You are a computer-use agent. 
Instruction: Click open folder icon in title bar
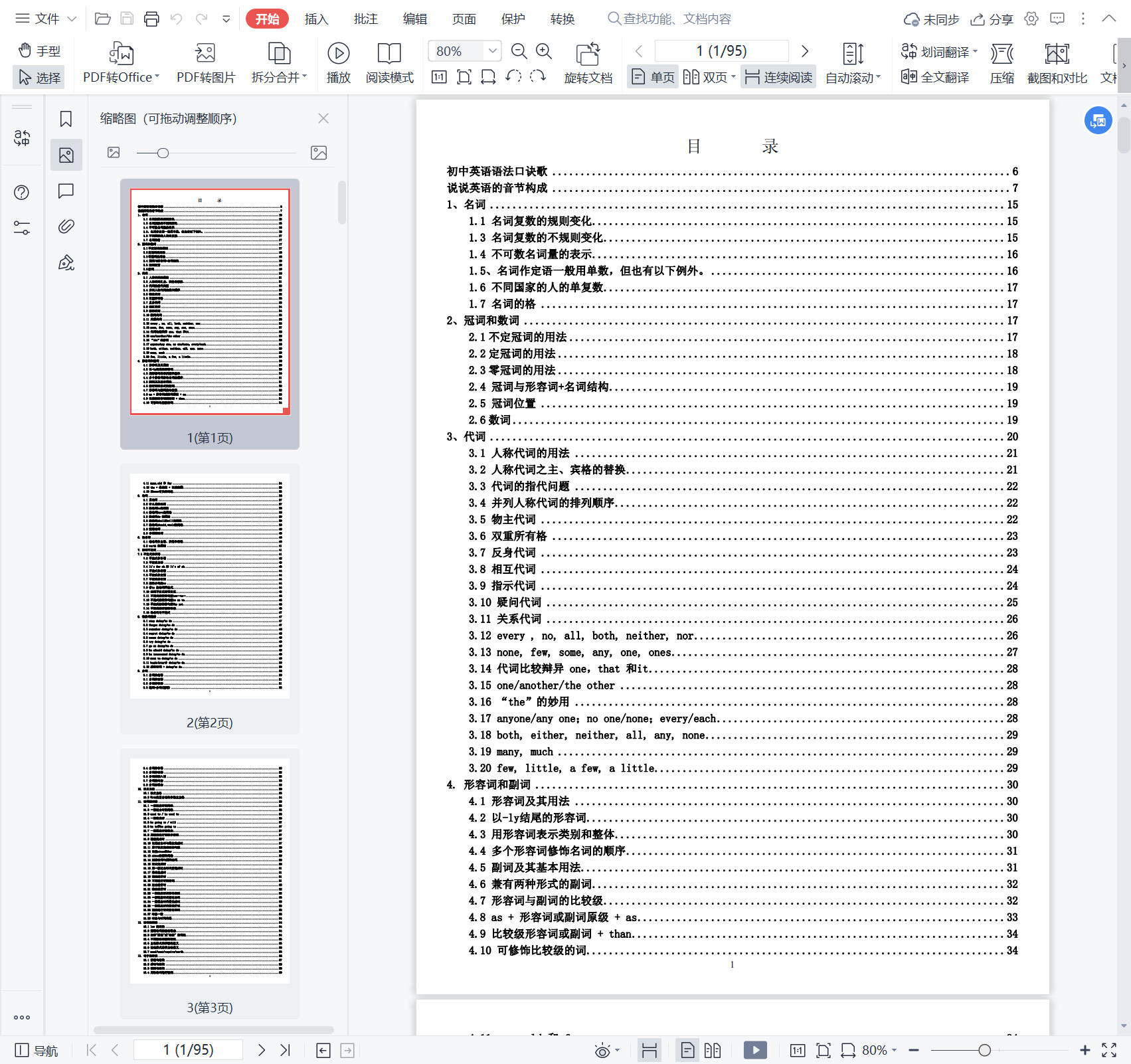[x=102, y=19]
